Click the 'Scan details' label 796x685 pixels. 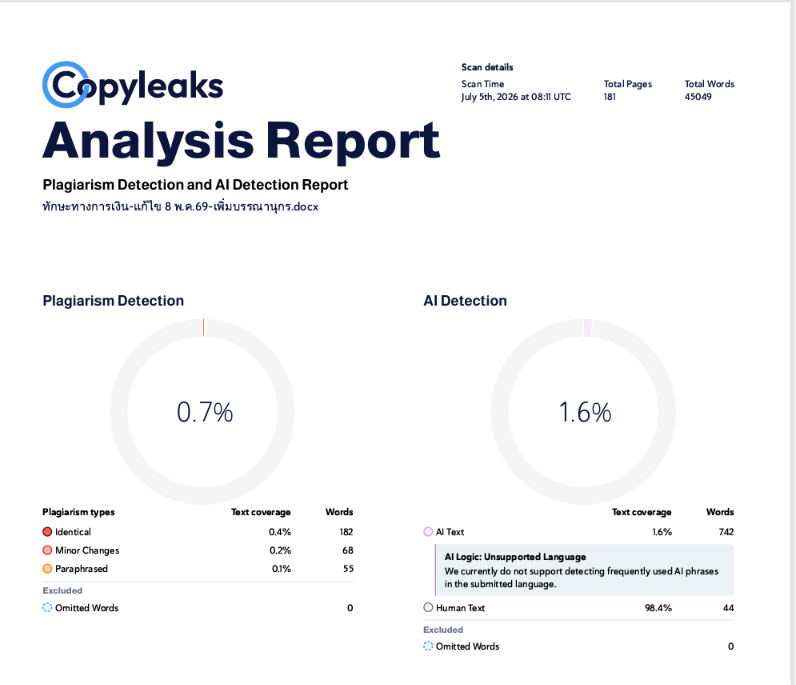click(487, 67)
